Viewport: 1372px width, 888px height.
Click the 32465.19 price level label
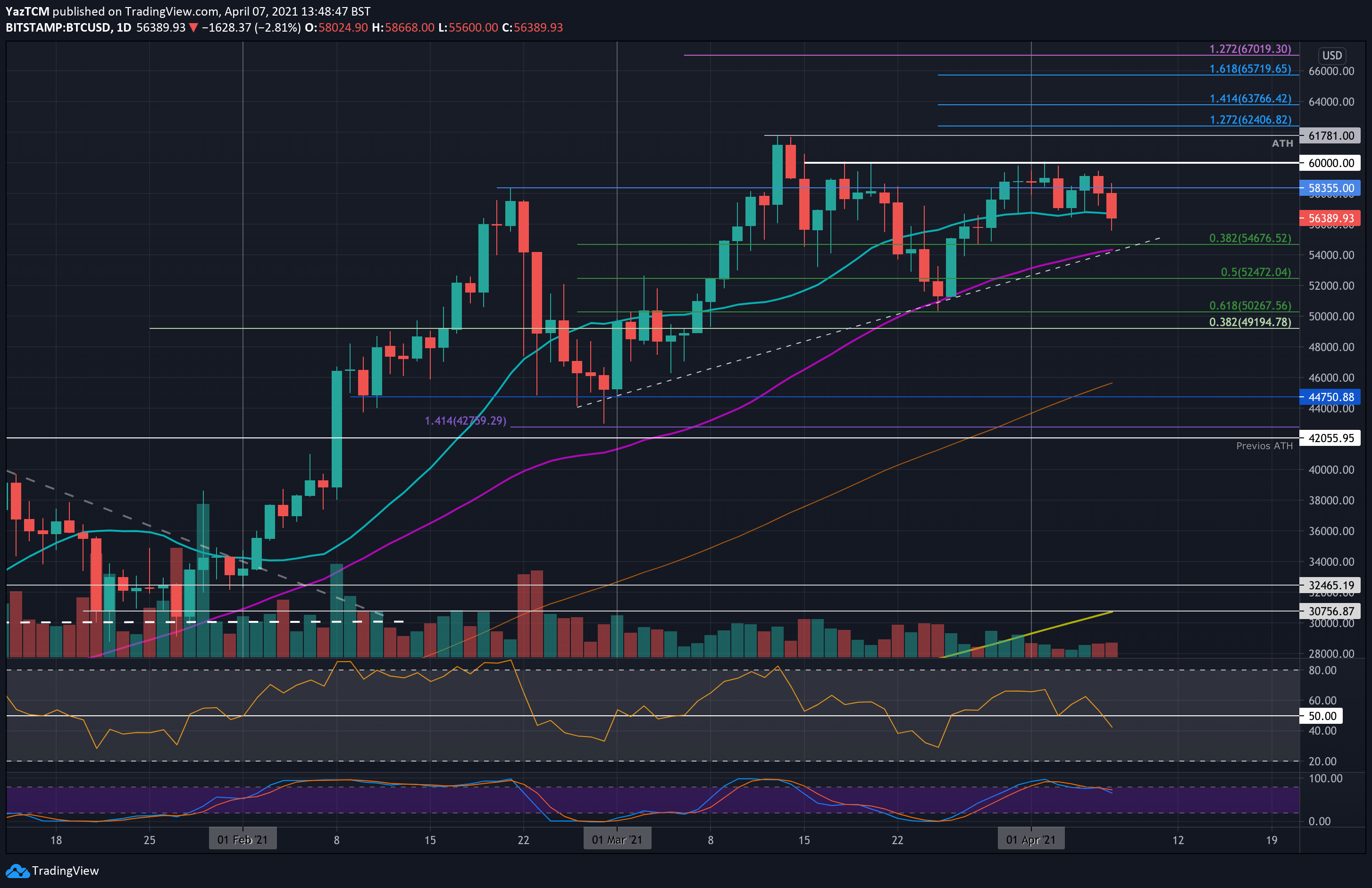coord(1330,585)
